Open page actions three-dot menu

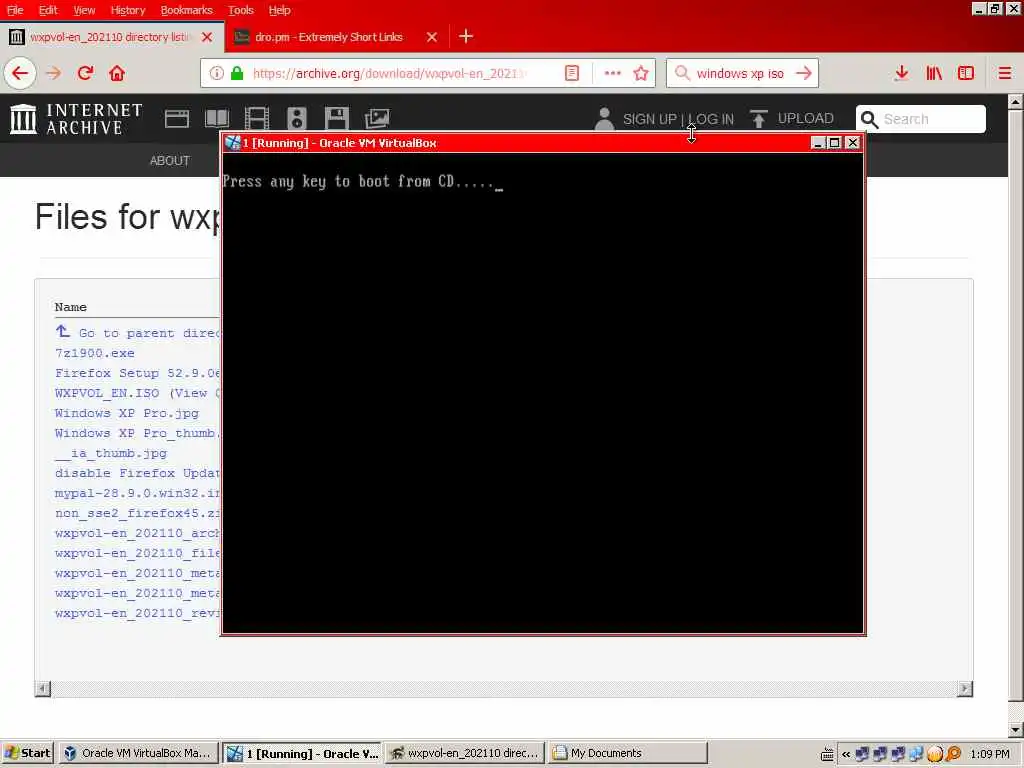[612, 73]
